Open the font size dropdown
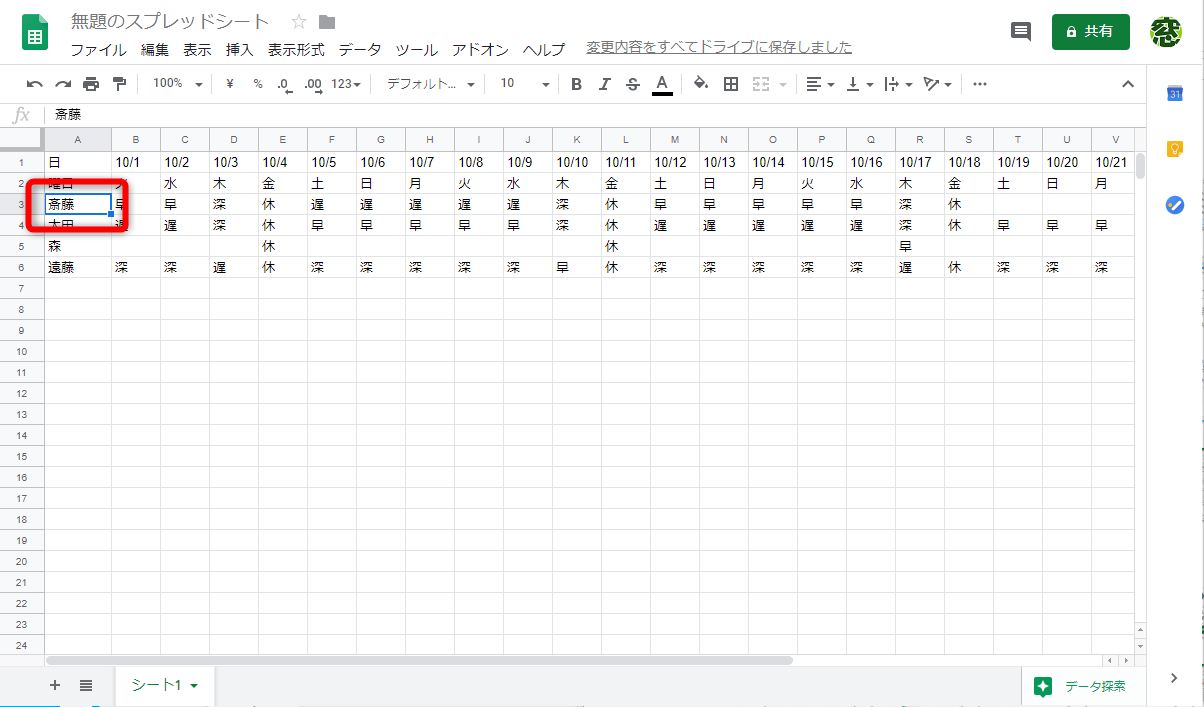Screen dimensions: 1204x707 (522, 84)
